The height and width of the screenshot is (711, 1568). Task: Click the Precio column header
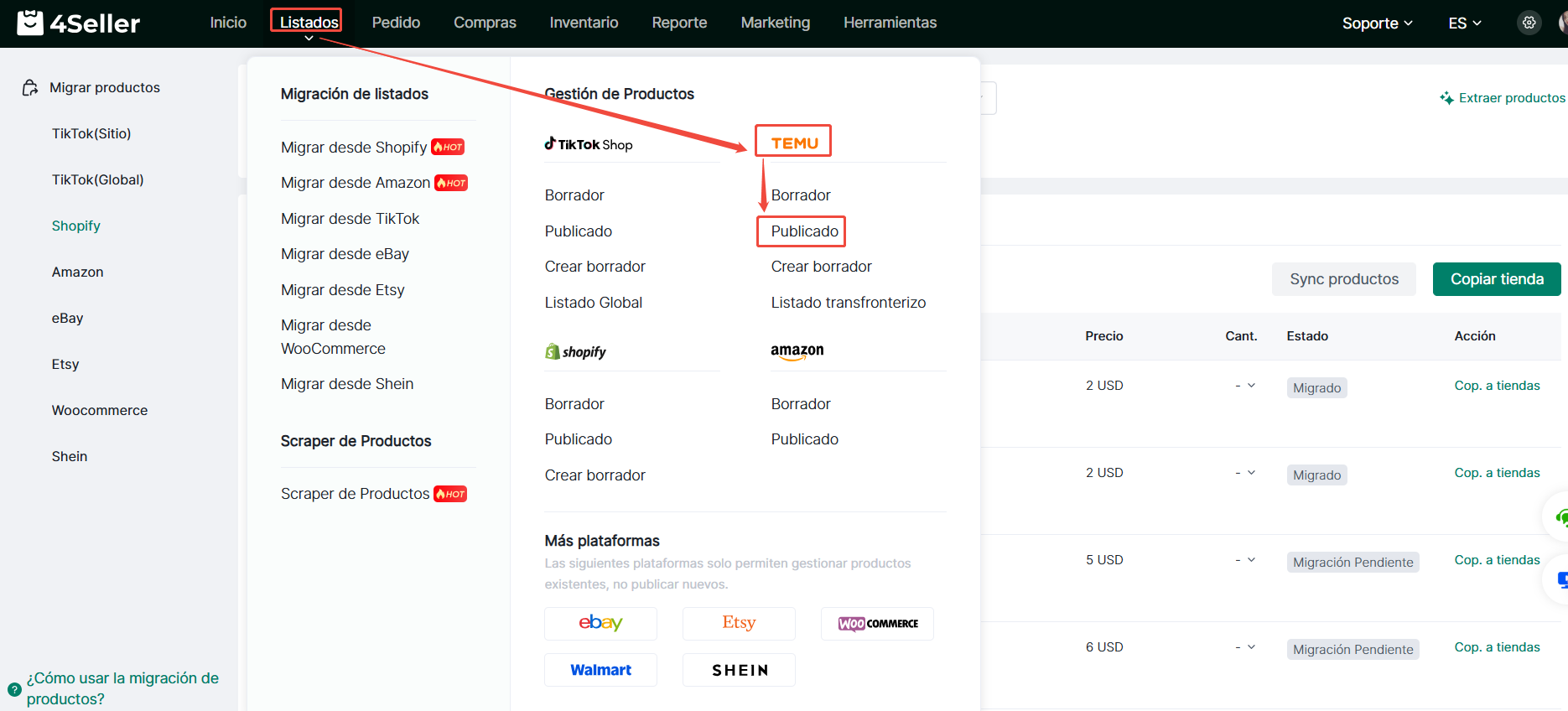click(1103, 336)
